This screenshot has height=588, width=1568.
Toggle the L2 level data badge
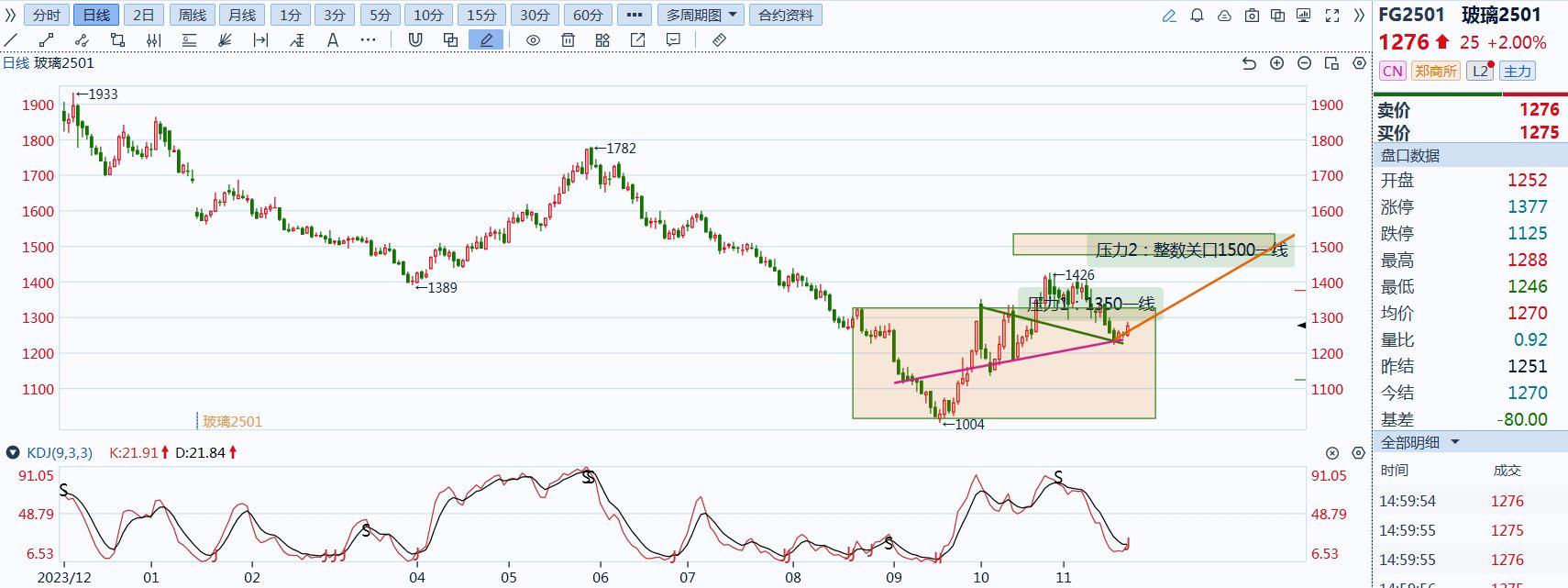tap(1480, 71)
